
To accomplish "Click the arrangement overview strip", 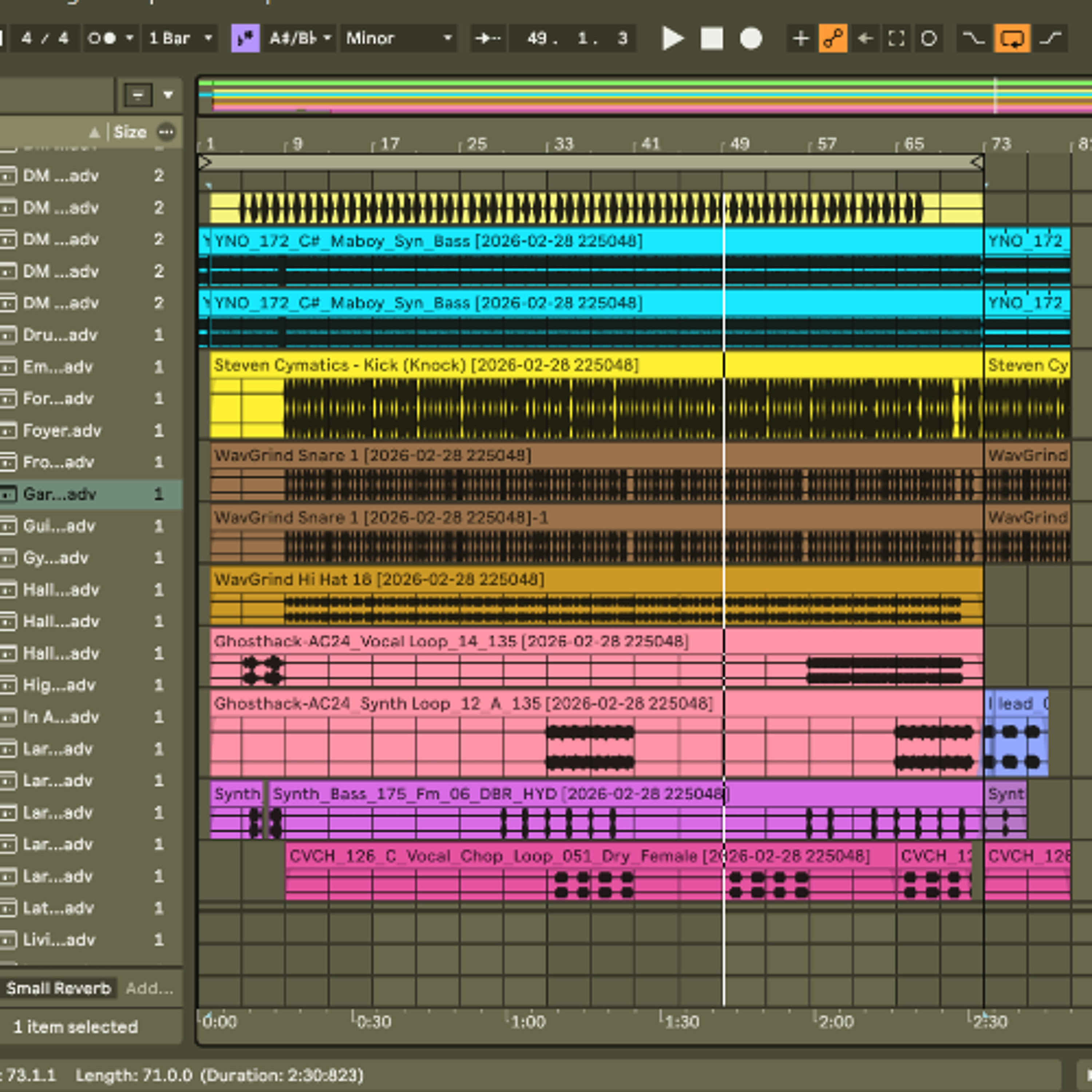I will click(x=644, y=97).
